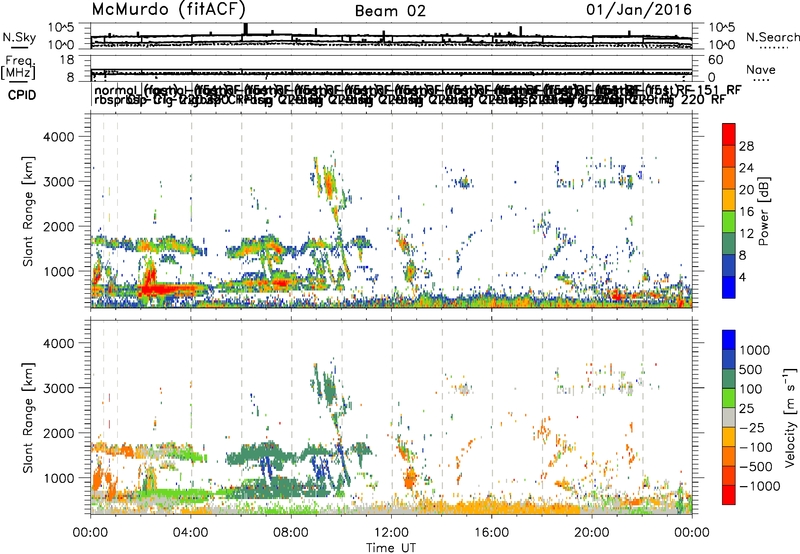Click the "Velocity [m s⁻¹]" colorbar title
800x554 pixels.
(790, 417)
